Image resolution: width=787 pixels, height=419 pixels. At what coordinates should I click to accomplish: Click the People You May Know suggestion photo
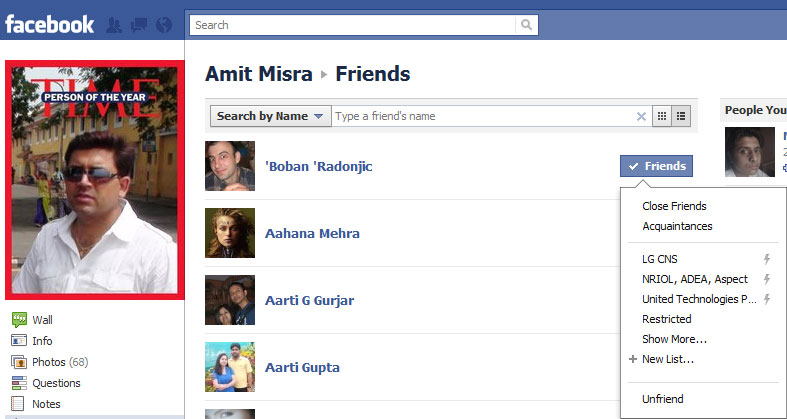[x=750, y=152]
